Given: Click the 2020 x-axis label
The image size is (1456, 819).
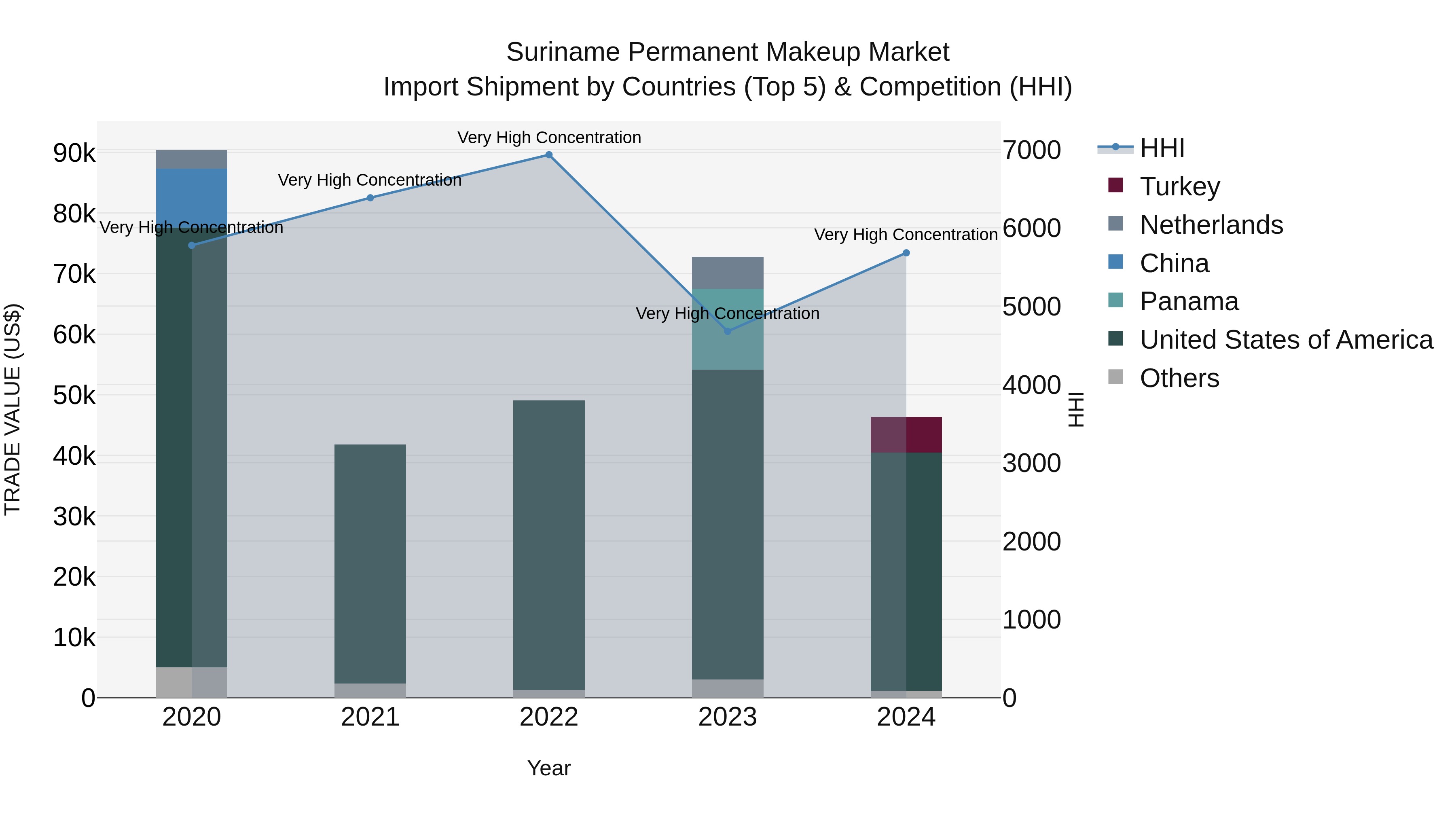Looking at the screenshot, I should point(192,717).
